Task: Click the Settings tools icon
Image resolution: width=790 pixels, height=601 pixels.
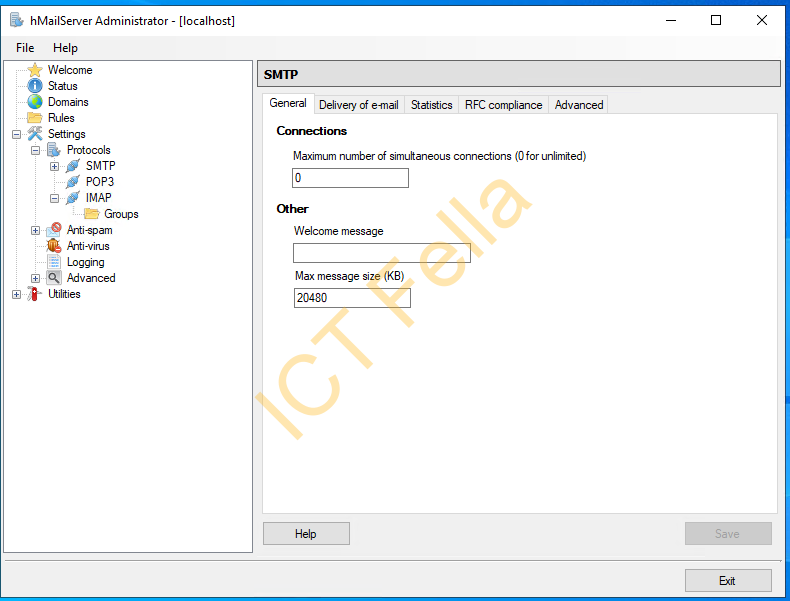Action: coord(35,134)
